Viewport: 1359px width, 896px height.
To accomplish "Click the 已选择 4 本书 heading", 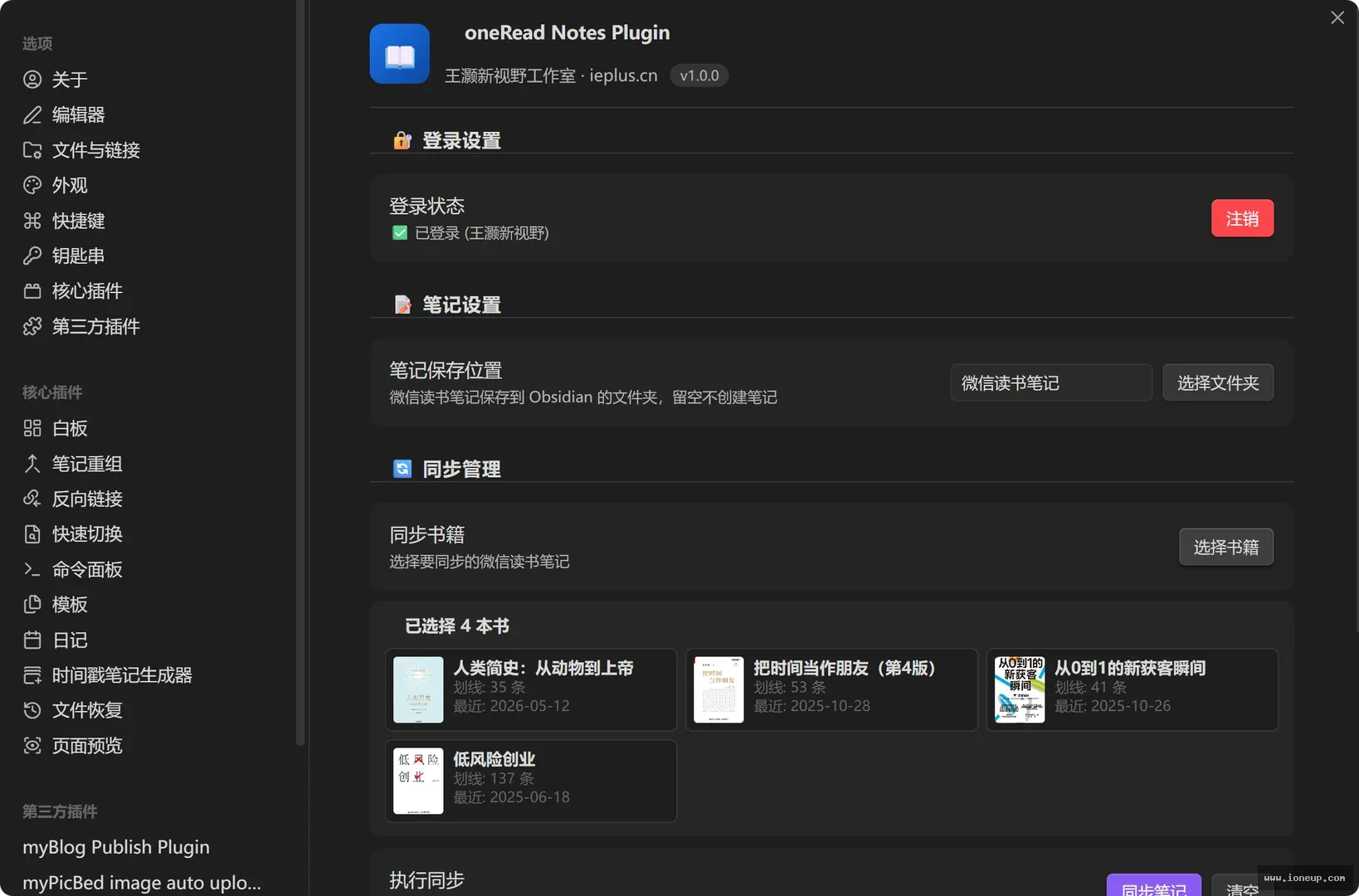I will [x=457, y=626].
